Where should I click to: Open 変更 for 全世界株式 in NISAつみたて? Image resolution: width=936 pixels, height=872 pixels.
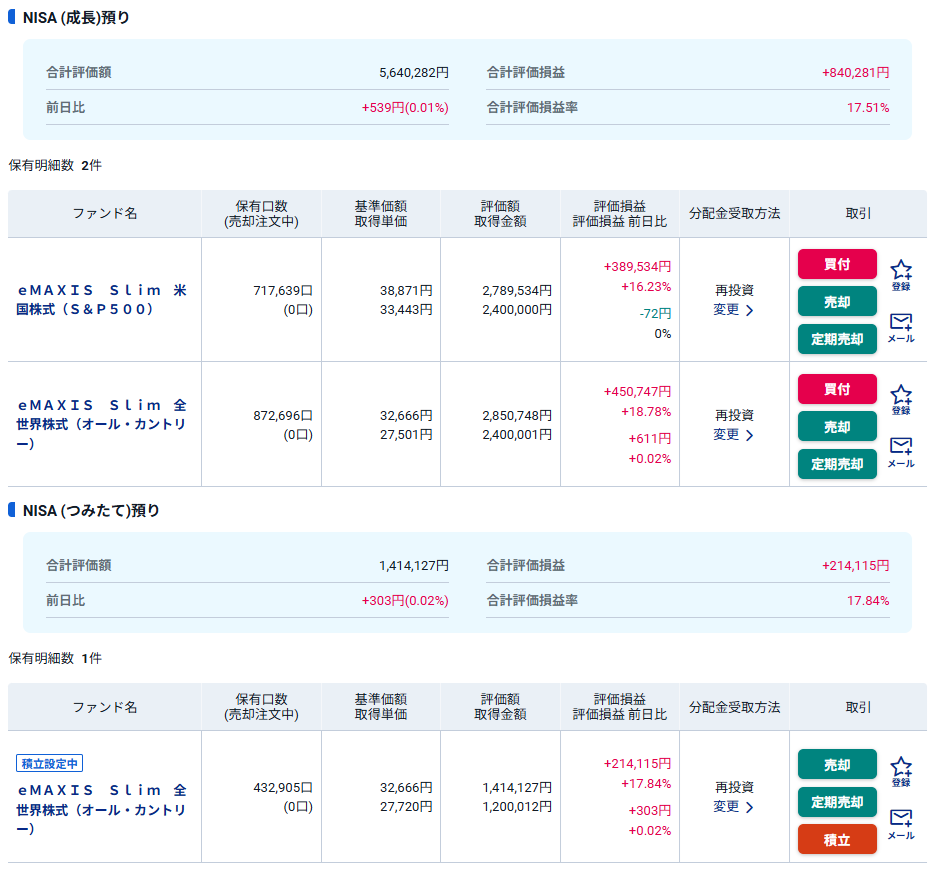point(733,807)
